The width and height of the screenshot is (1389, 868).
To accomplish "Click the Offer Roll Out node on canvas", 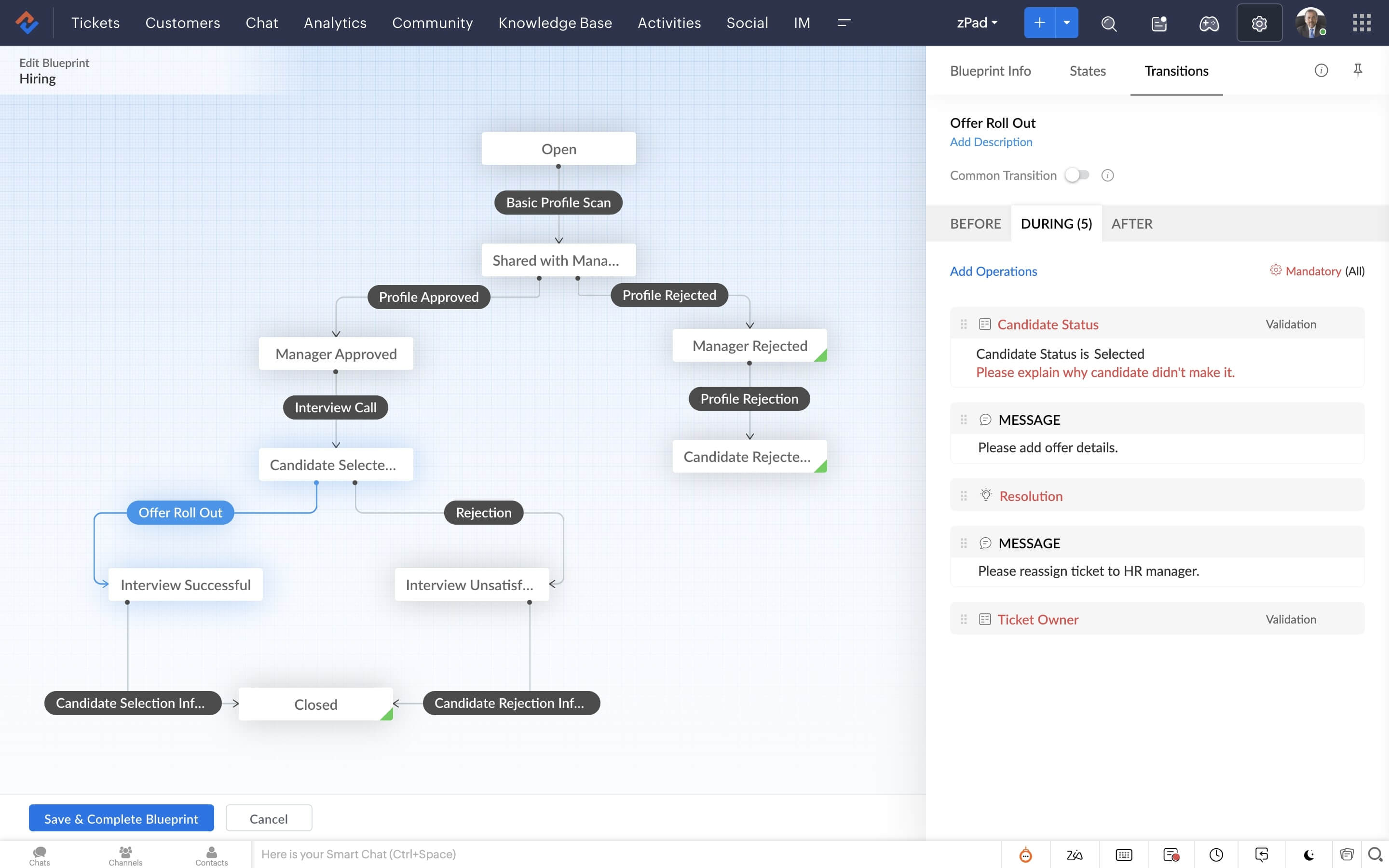I will click(x=180, y=512).
